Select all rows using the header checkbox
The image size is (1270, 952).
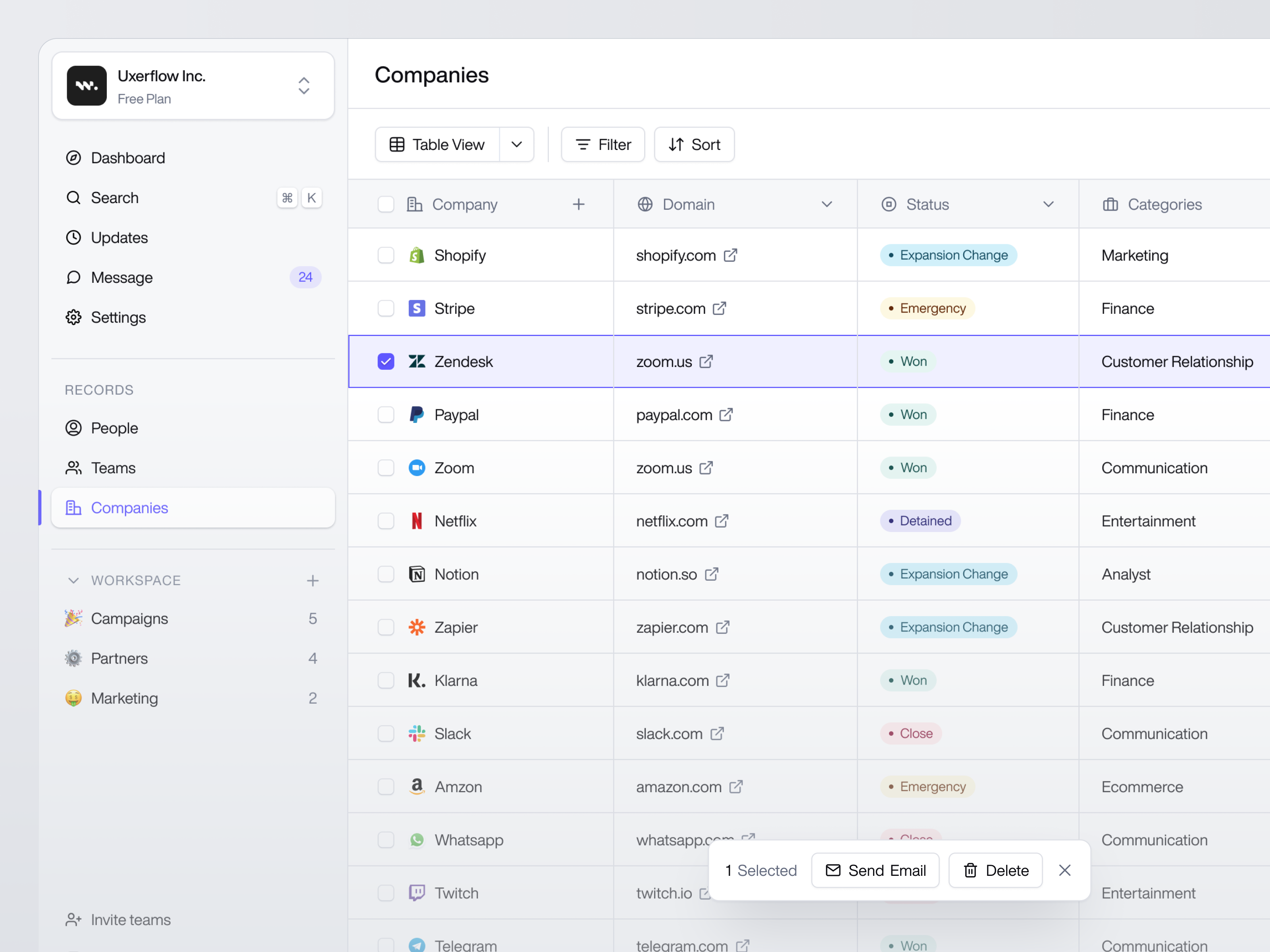386,204
